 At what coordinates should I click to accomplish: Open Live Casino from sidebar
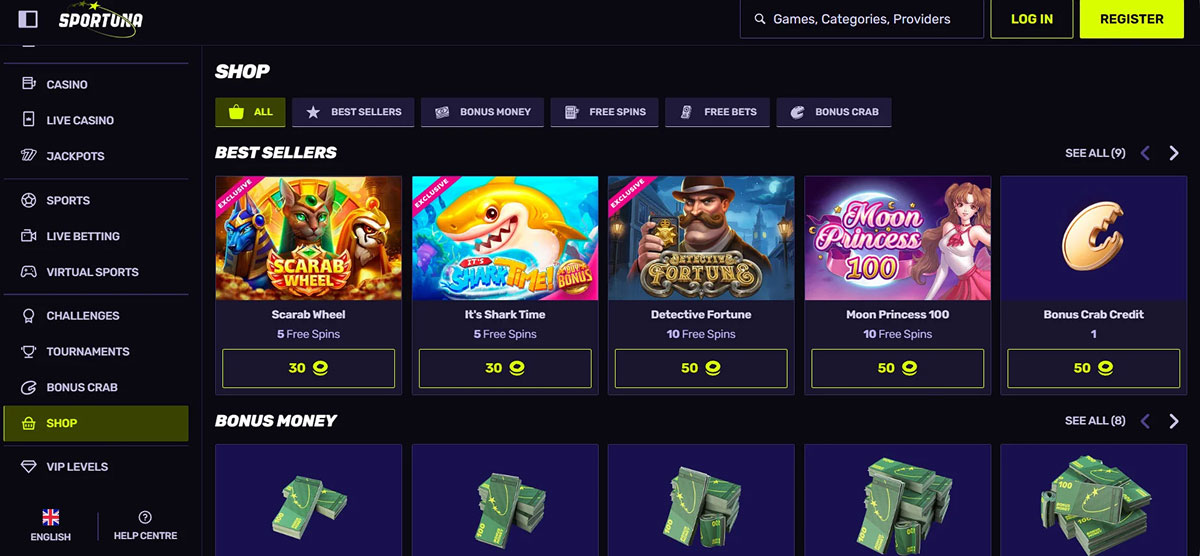coord(80,120)
